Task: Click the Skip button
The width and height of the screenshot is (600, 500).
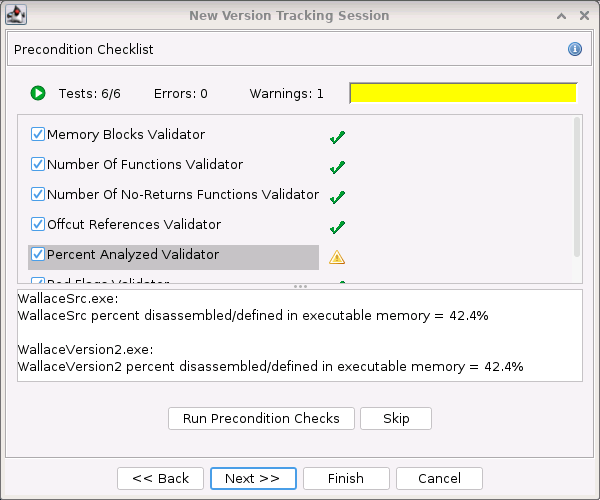Action: 396,418
